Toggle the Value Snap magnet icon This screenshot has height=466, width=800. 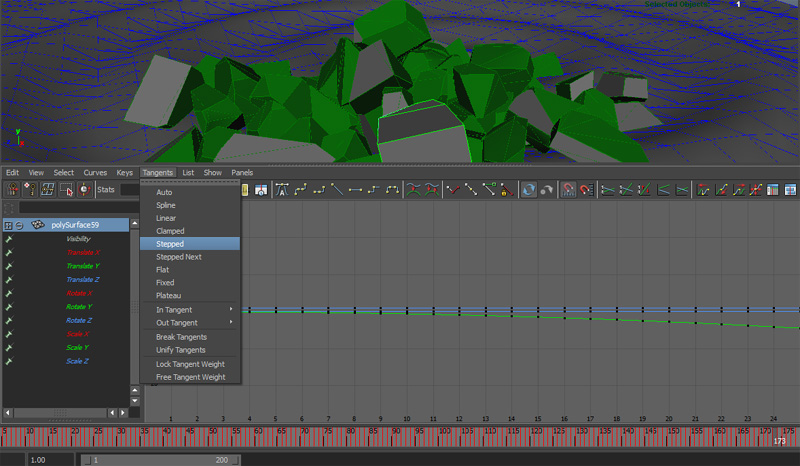[586, 189]
